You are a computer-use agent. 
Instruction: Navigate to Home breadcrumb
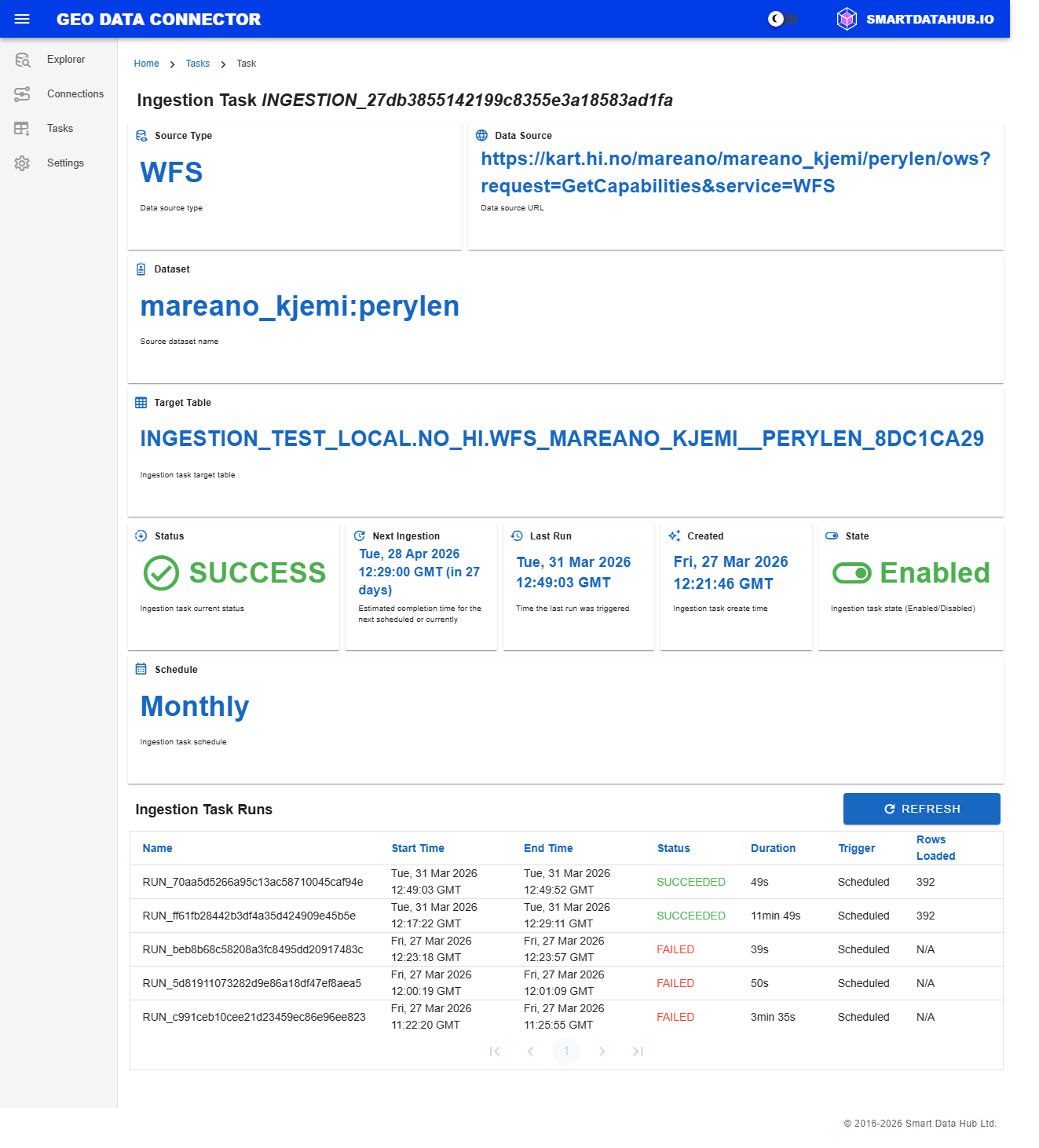click(x=146, y=64)
